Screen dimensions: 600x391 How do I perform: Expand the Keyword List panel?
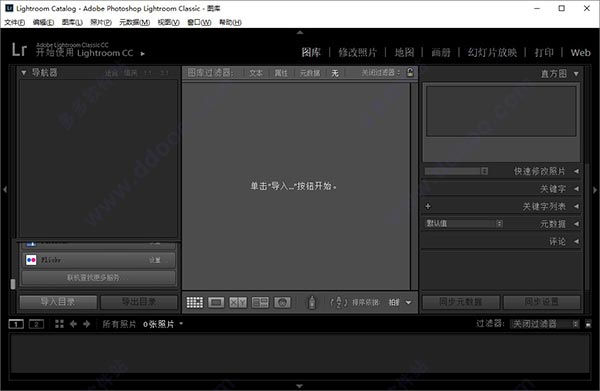click(576, 206)
